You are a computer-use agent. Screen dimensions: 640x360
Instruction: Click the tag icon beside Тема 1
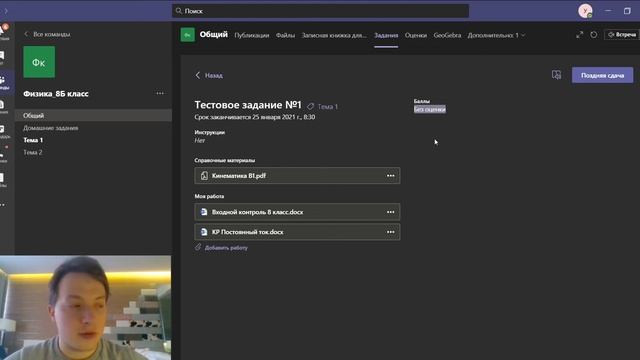pos(311,107)
